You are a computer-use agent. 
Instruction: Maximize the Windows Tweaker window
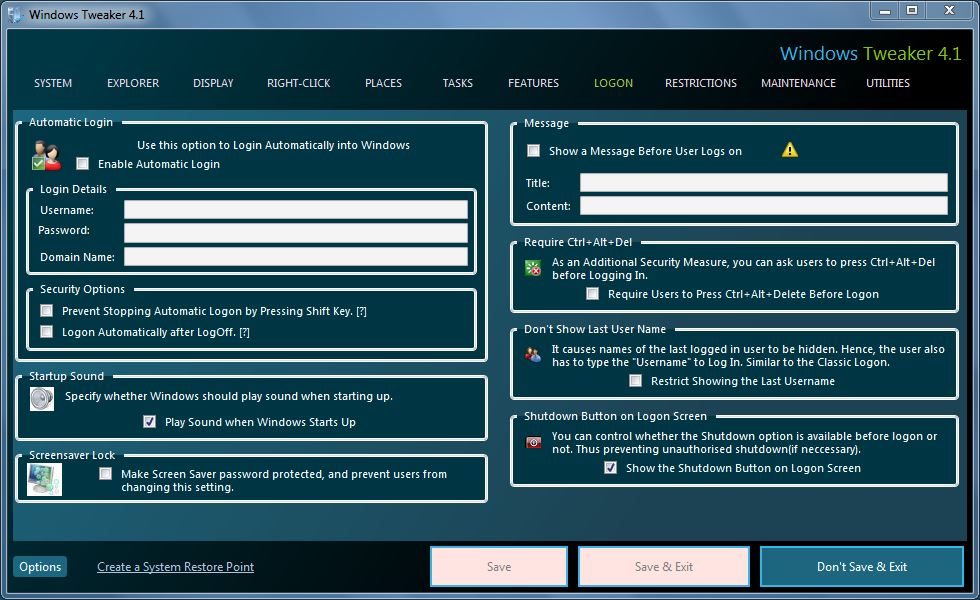pyautogui.click(x=912, y=11)
